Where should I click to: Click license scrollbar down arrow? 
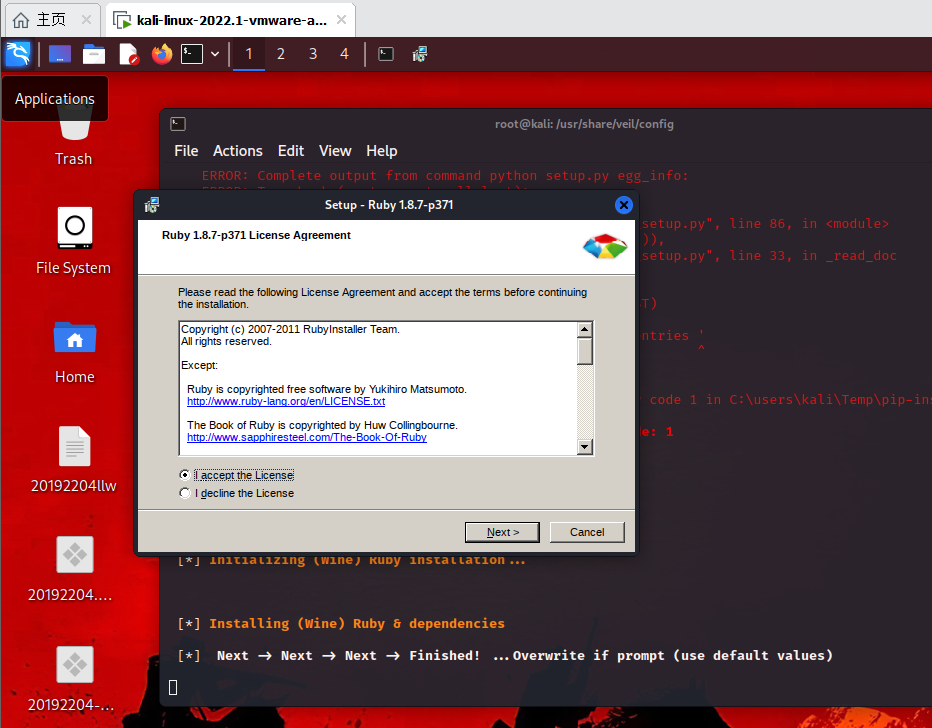point(585,447)
